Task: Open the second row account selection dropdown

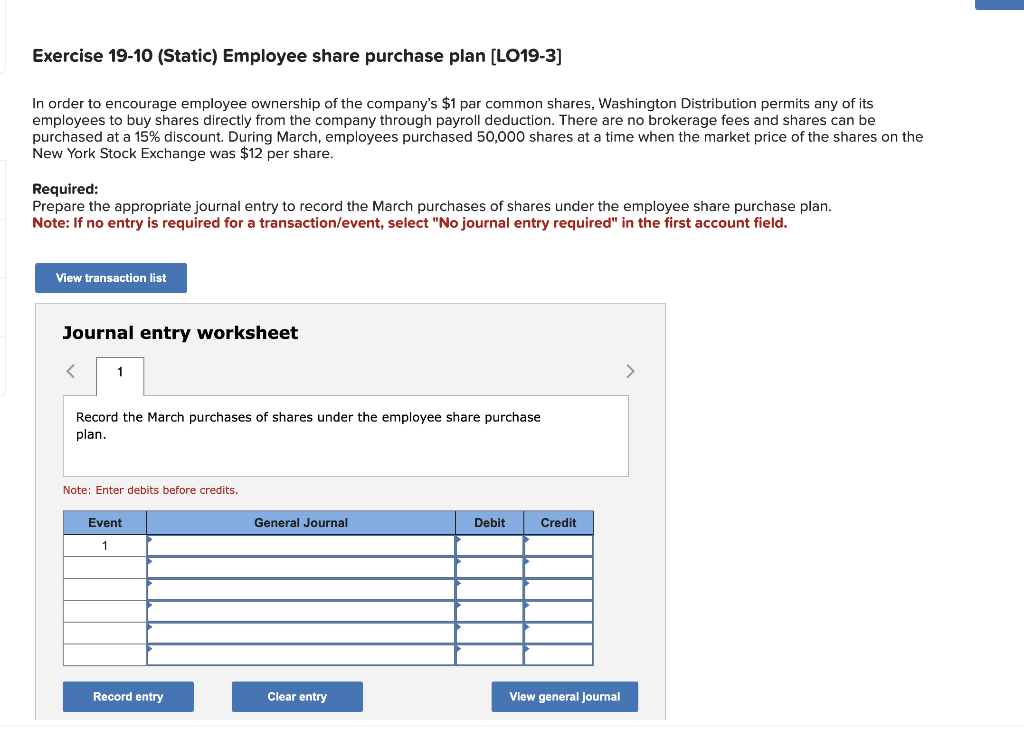Action: point(300,566)
